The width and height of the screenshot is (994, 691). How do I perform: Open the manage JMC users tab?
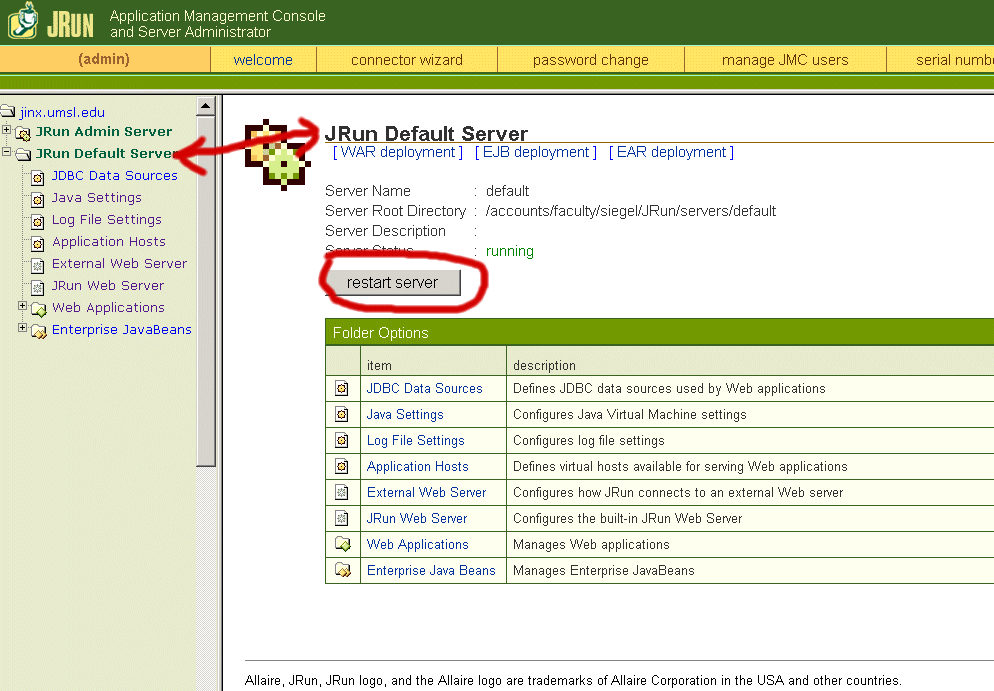785,60
